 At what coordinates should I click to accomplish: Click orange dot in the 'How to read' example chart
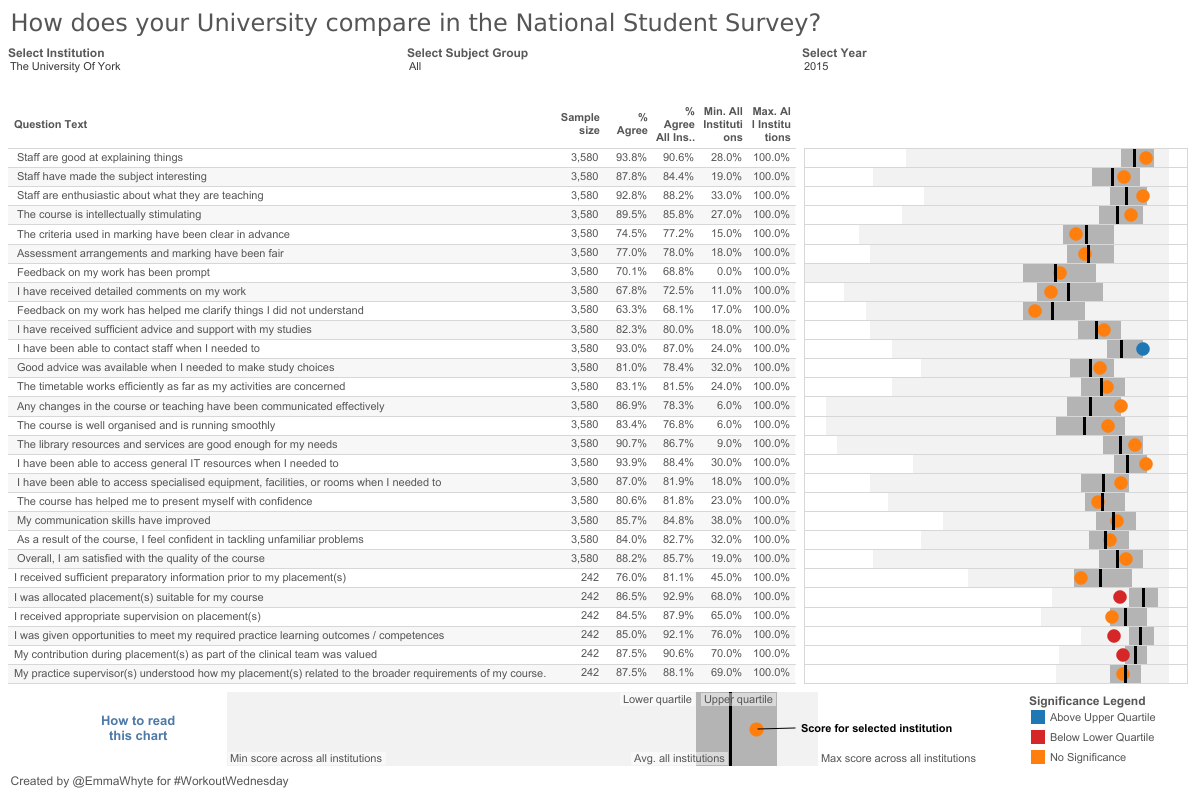[x=756, y=729]
